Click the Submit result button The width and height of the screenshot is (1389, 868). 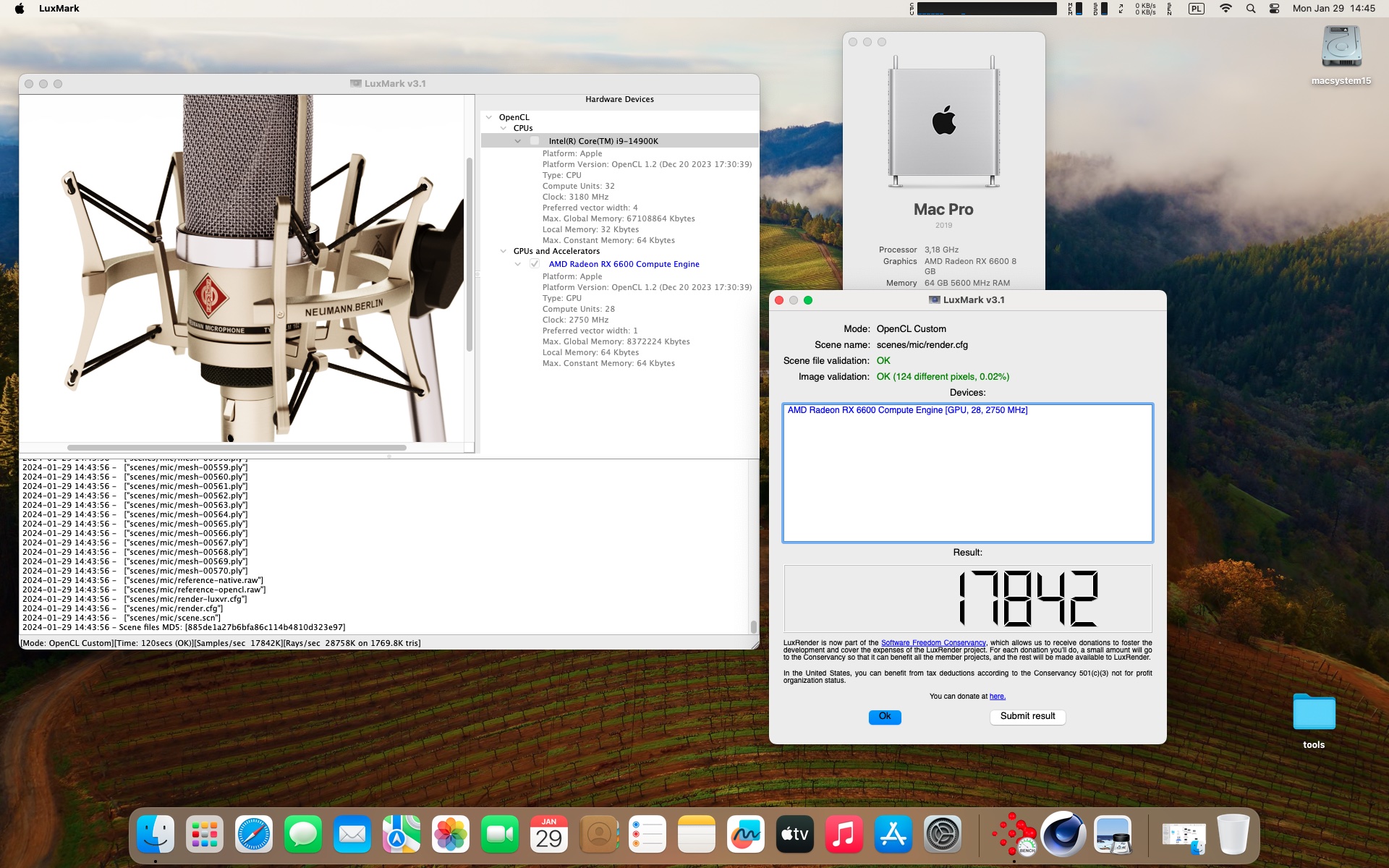tap(1027, 716)
